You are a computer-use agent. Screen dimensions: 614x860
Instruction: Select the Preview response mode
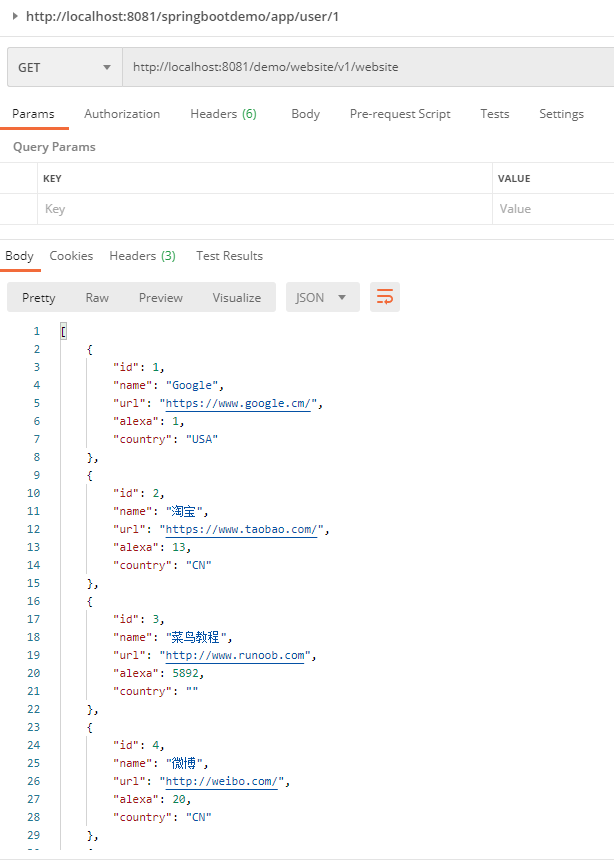[160, 297]
